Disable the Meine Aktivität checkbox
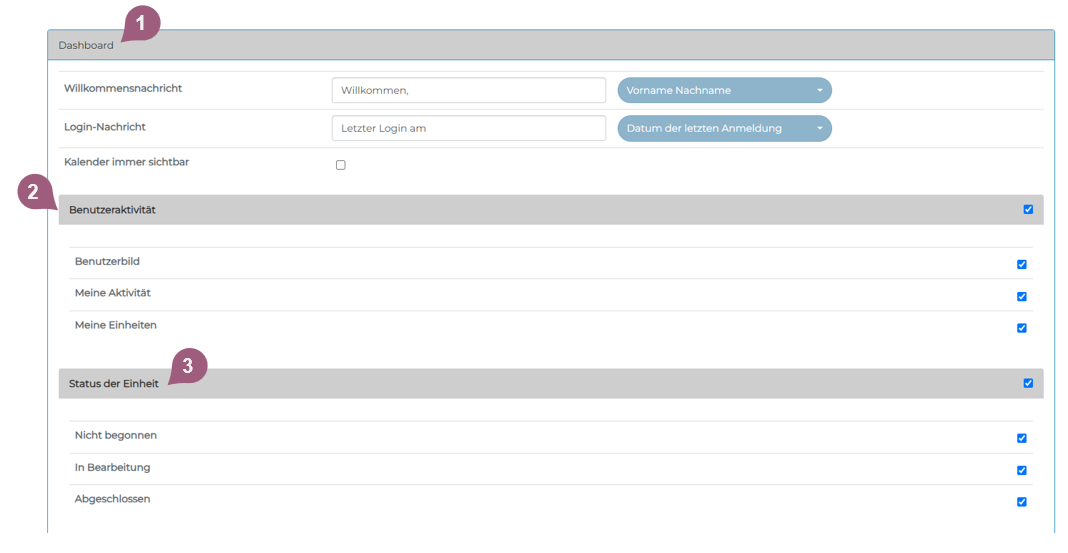1068x553 pixels. (x=1022, y=297)
